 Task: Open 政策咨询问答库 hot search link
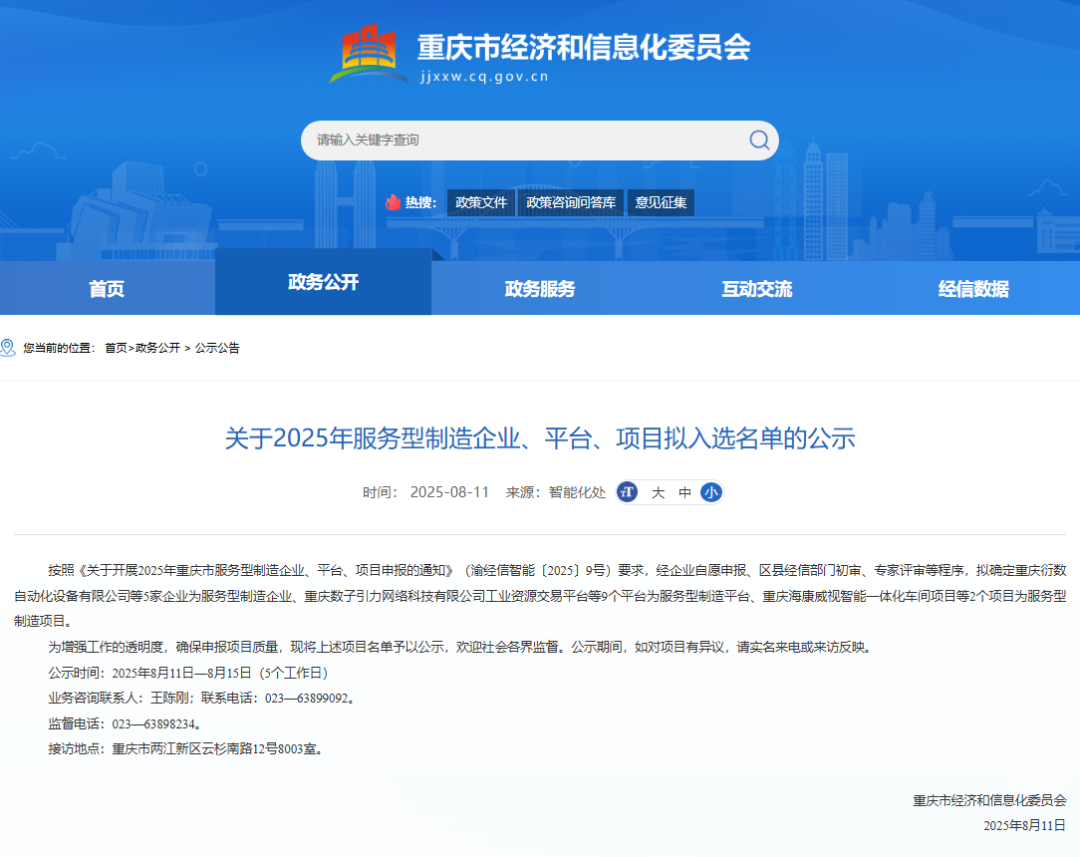click(x=571, y=202)
